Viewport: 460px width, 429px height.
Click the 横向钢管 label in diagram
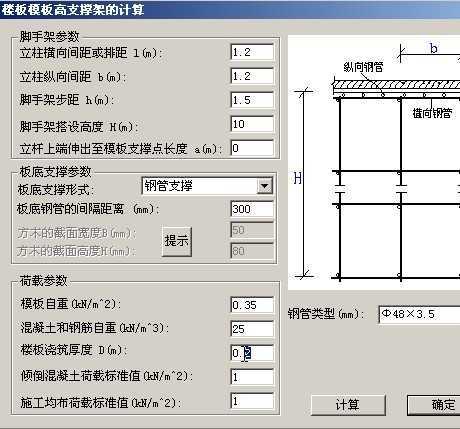click(x=432, y=113)
